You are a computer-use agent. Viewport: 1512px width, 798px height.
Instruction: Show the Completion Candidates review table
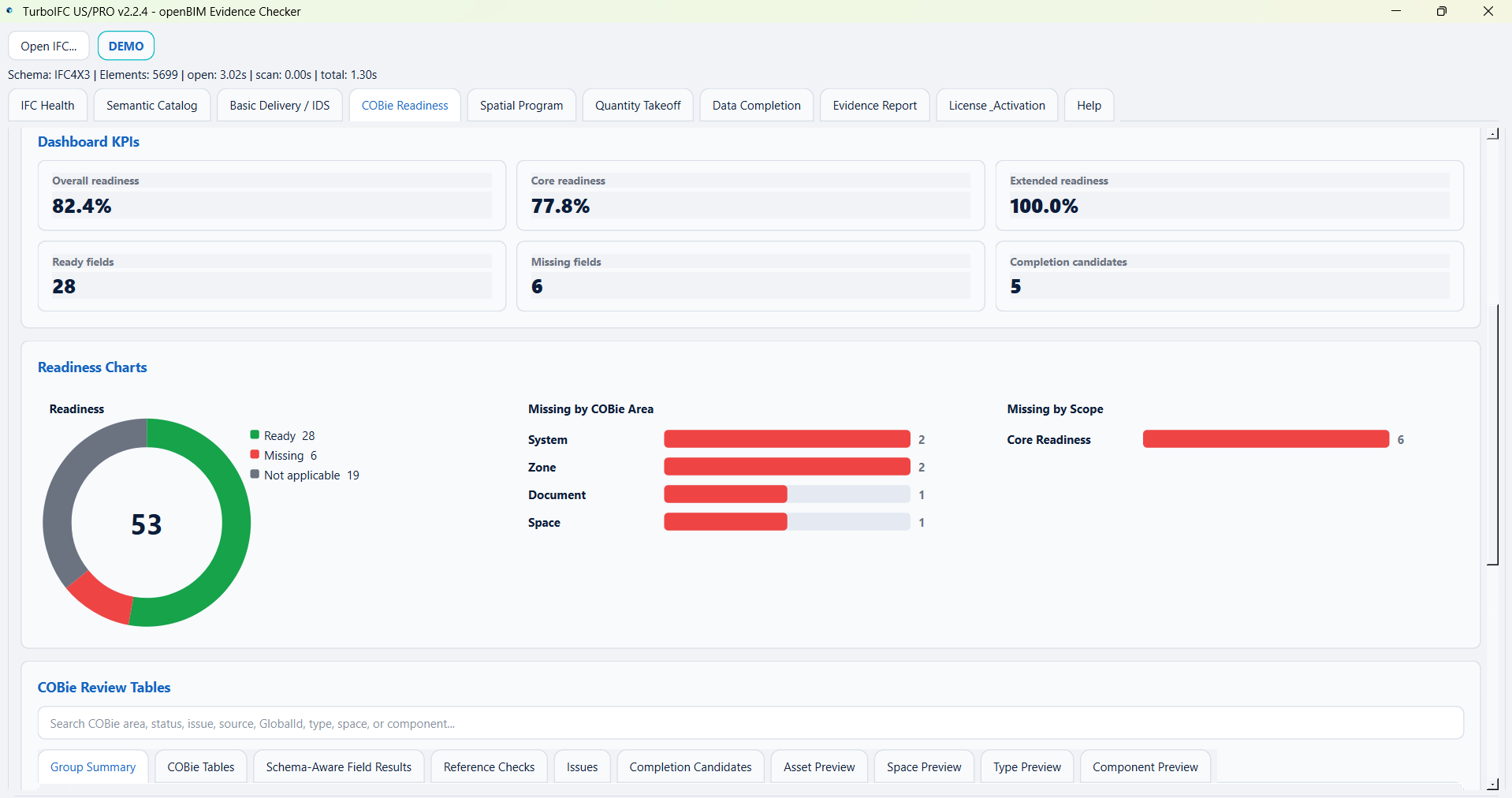(x=691, y=766)
